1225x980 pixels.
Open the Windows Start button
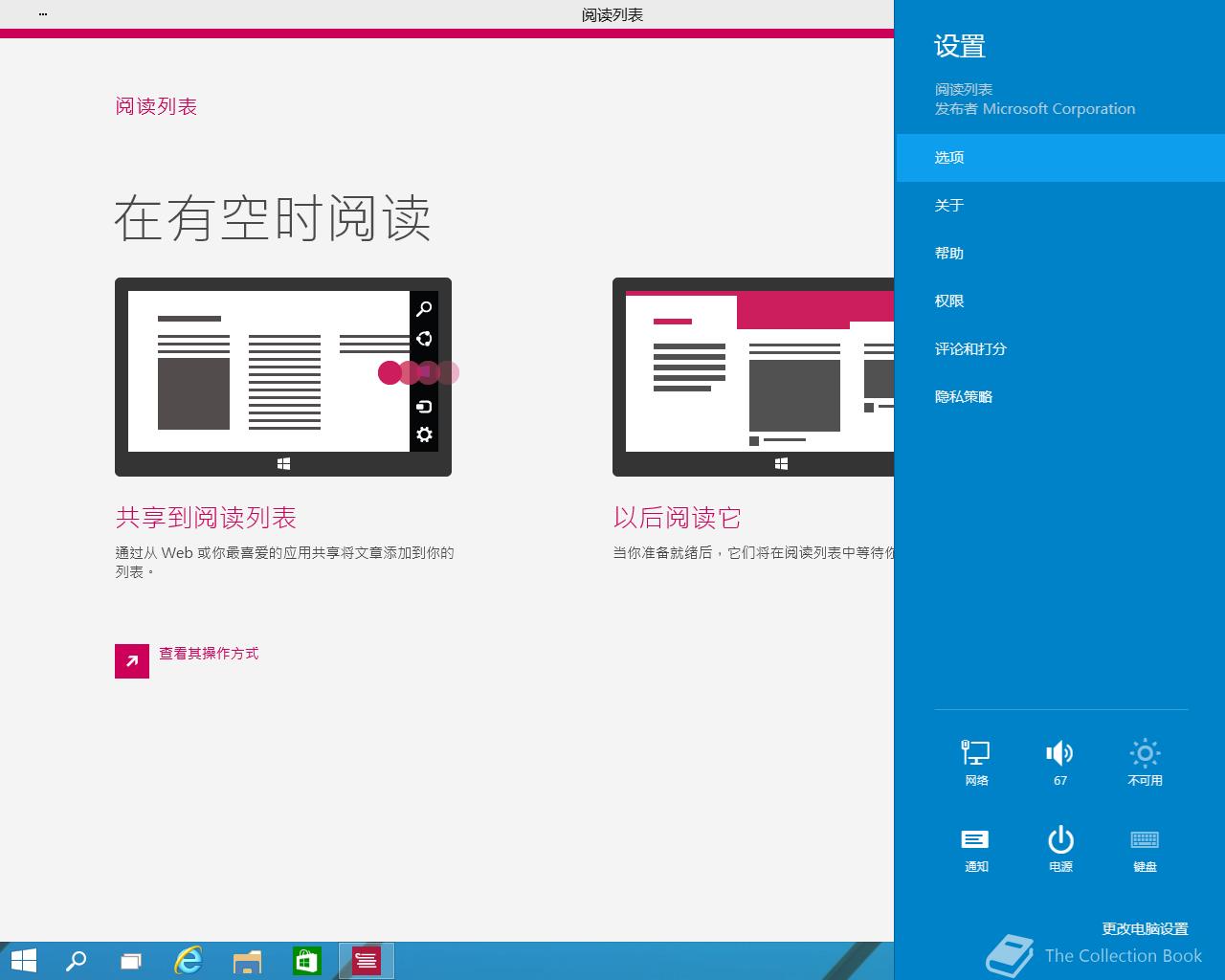point(23,961)
